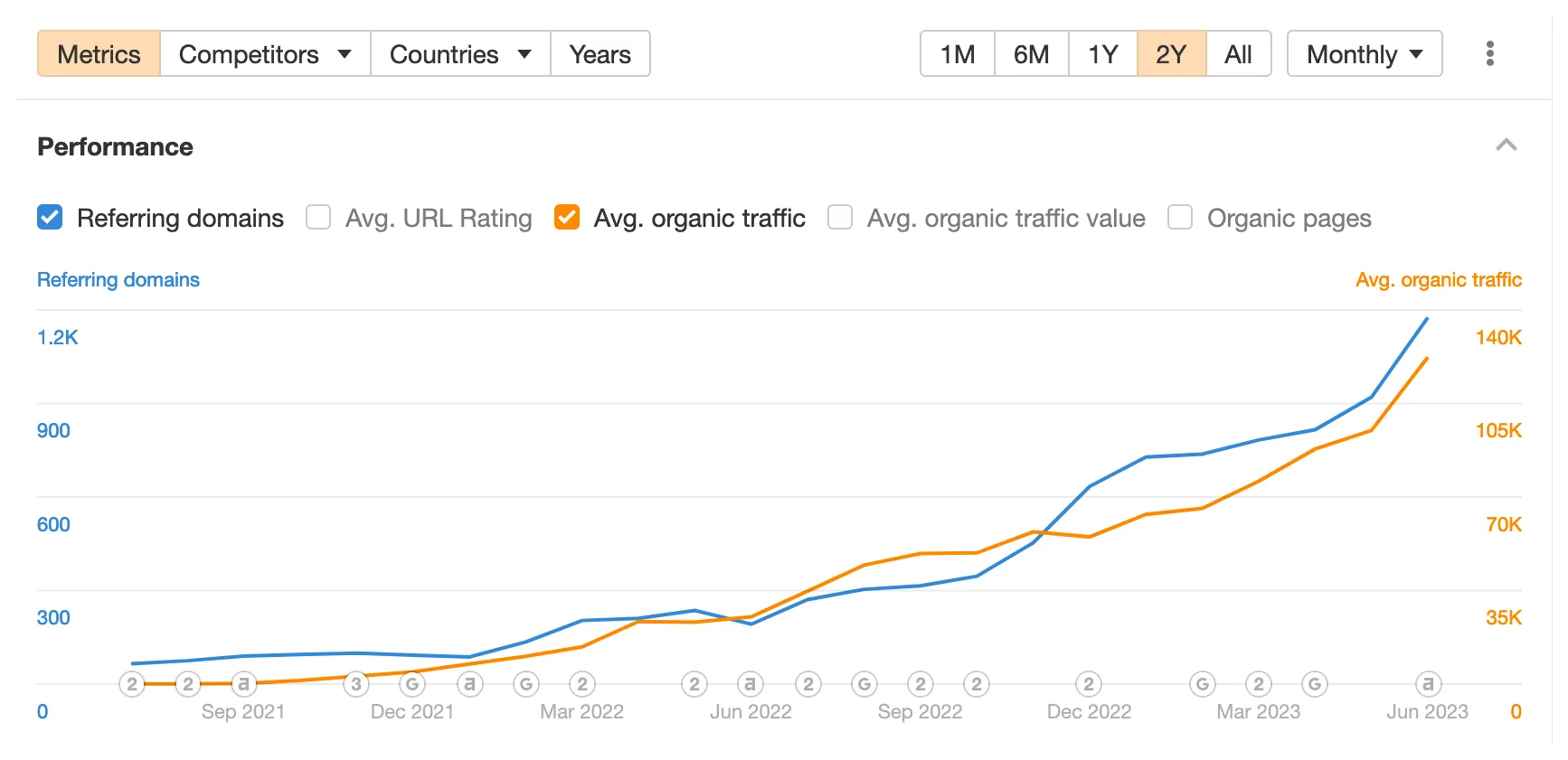Image resolution: width=1568 pixels, height=760 pixels.
Task: Click the '2' event marker above Dec 2022
Action: click(1089, 684)
